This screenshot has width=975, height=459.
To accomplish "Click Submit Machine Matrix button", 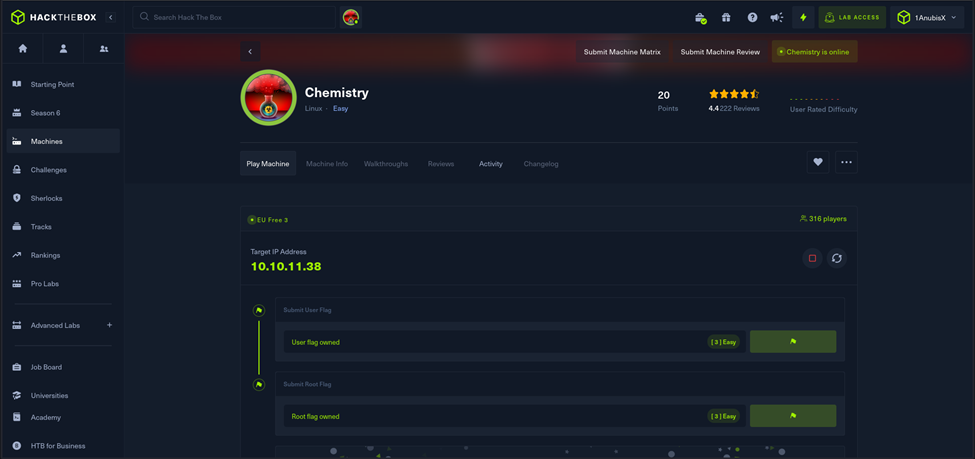I will (622, 52).
